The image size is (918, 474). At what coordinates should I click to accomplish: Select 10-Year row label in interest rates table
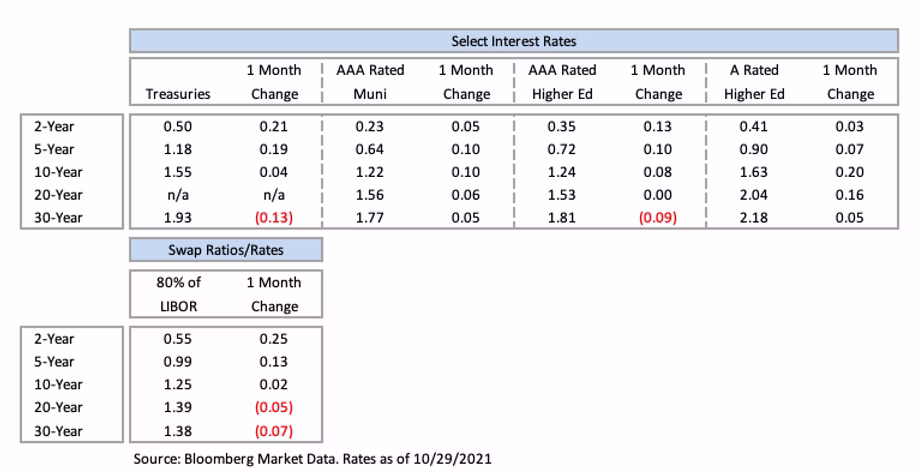pyautogui.click(x=58, y=172)
